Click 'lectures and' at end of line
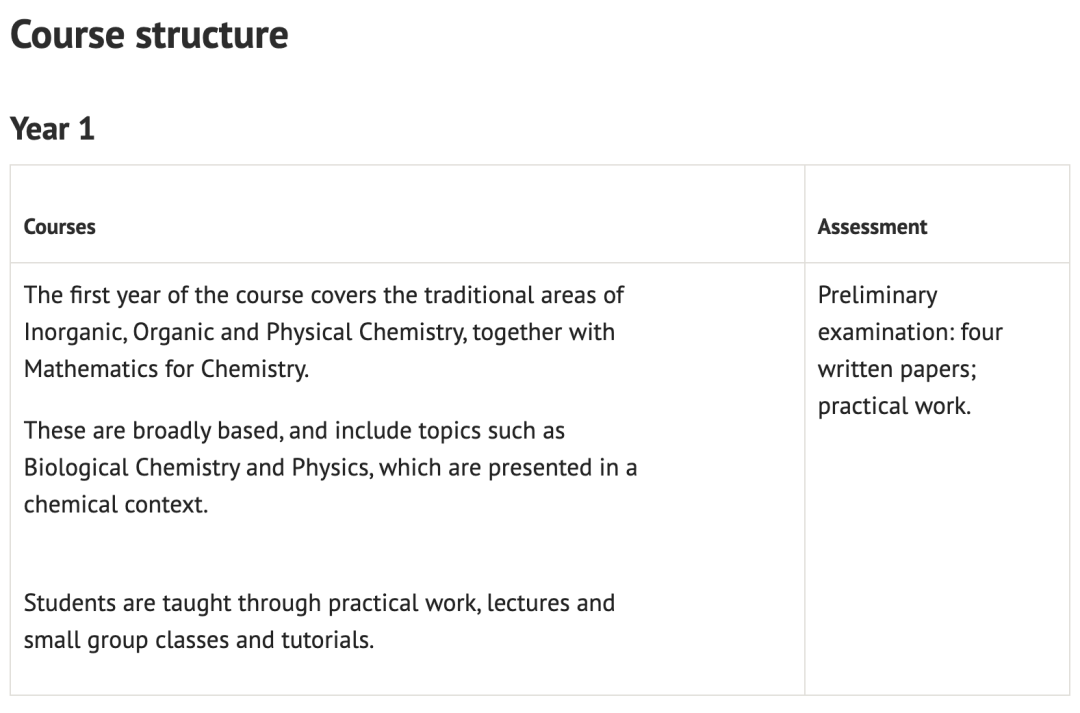Viewport: 1080px width, 713px height. (551, 603)
